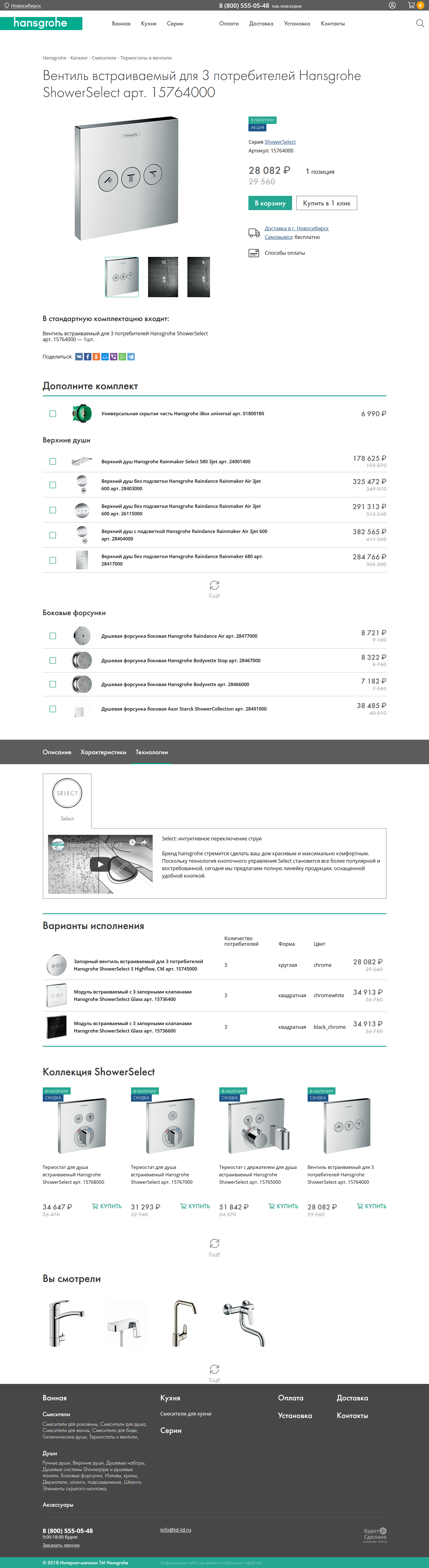Click refresh icon under Вы смотрели

click(214, 1370)
